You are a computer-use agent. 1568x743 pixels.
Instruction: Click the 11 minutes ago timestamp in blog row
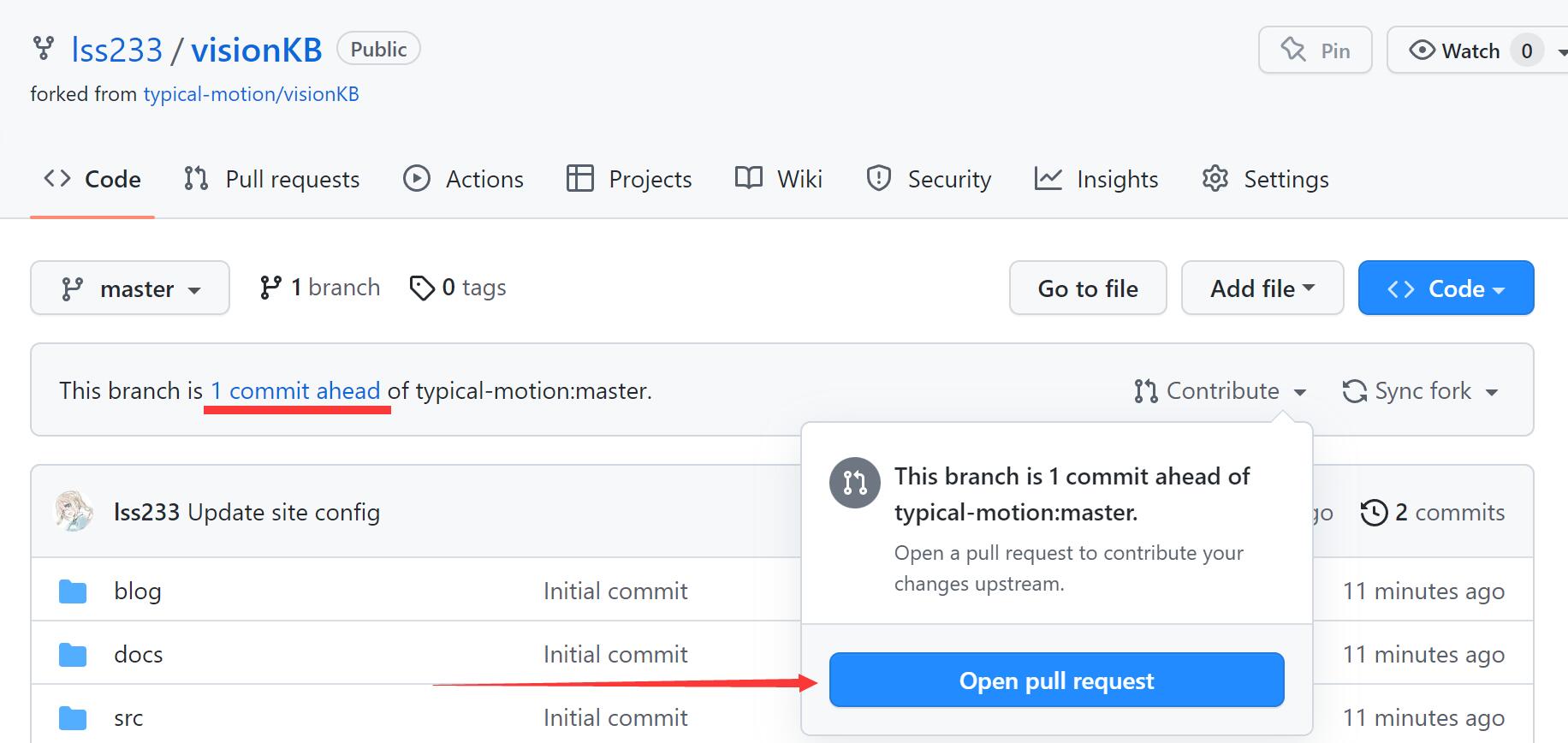tap(1423, 591)
